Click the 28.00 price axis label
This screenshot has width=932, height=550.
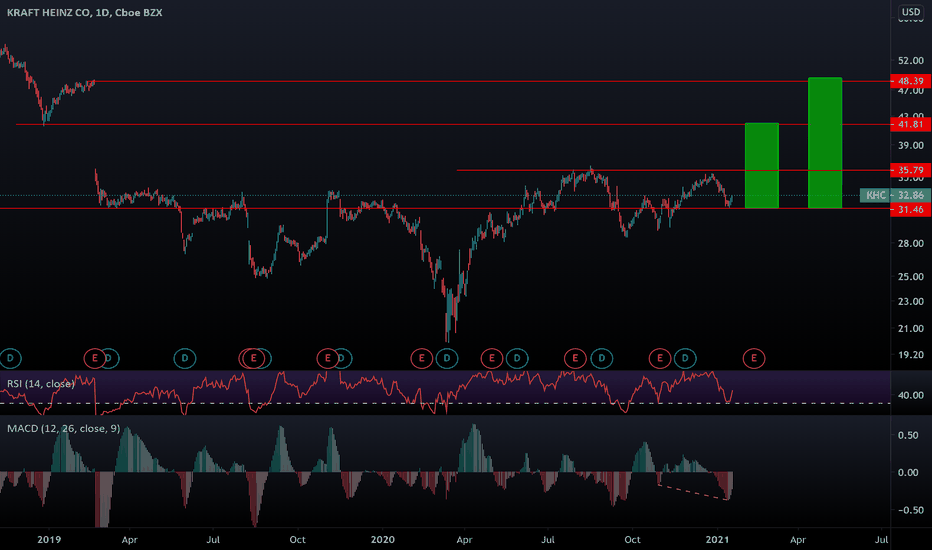point(911,243)
